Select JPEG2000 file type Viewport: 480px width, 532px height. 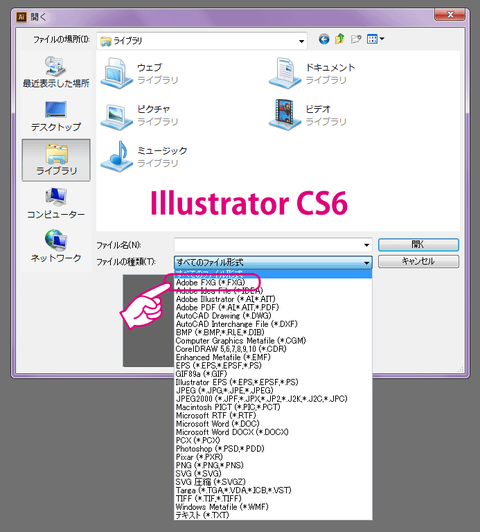[273, 399]
